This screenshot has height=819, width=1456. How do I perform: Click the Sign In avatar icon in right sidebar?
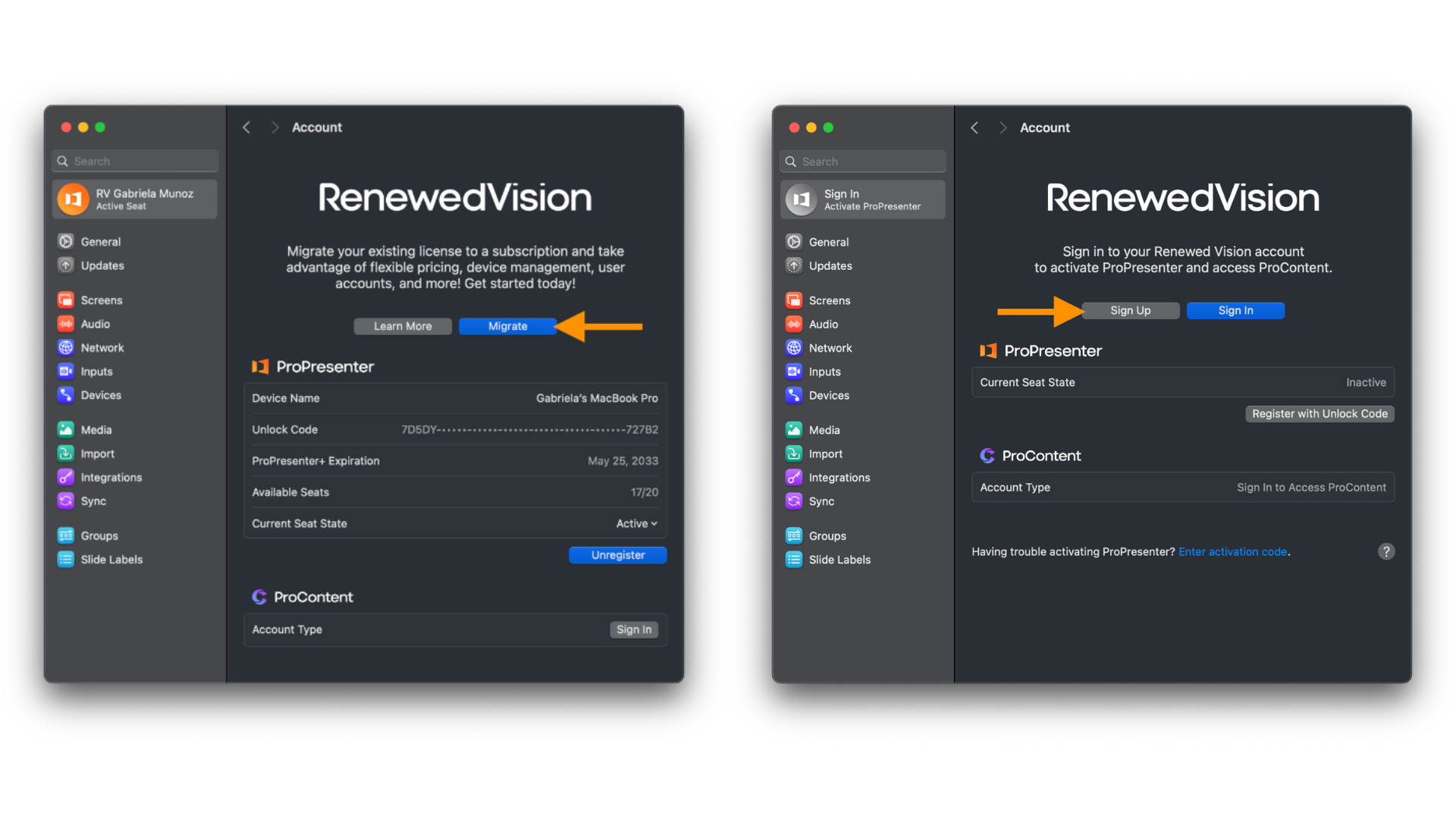[x=801, y=199]
